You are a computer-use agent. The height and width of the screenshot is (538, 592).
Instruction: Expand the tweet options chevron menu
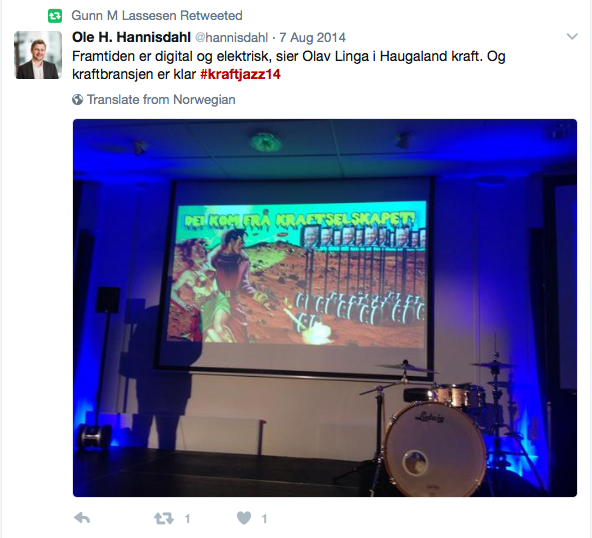point(572,37)
